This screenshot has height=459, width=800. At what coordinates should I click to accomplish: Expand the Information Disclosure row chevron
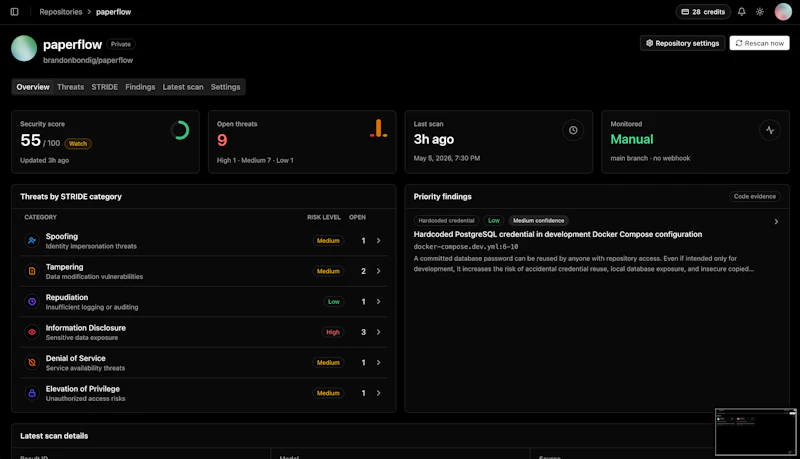tap(379, 332)
